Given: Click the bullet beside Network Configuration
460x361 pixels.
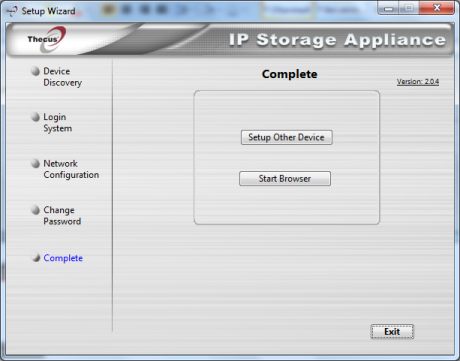Looking at the screenshot, I should 35,163.
